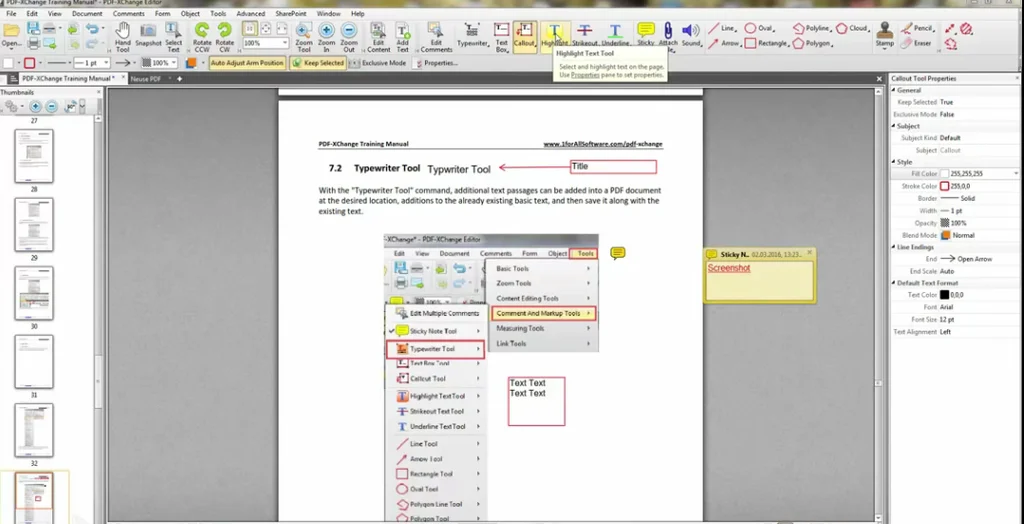Select the Pencil tool
1024x524 pixels.
pos(917,28)
